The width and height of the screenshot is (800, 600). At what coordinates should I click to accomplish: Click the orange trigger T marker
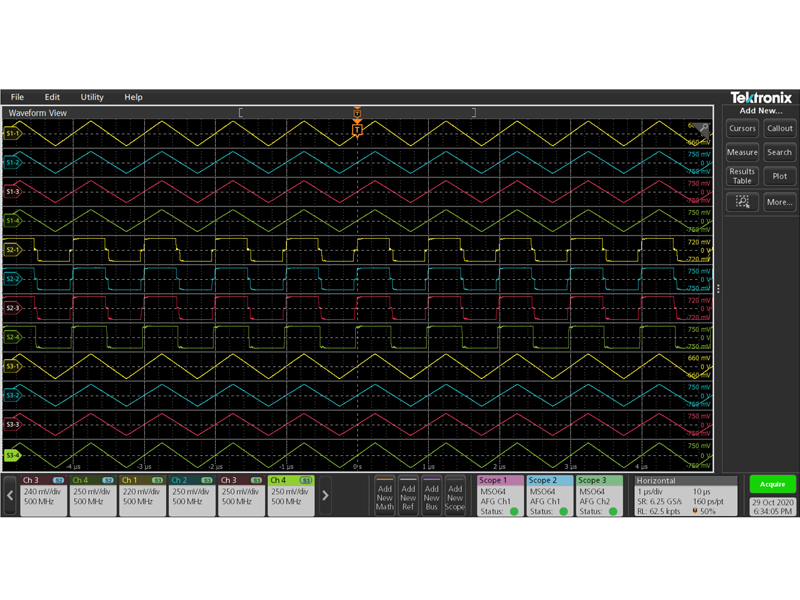click(x=357, y=130)
